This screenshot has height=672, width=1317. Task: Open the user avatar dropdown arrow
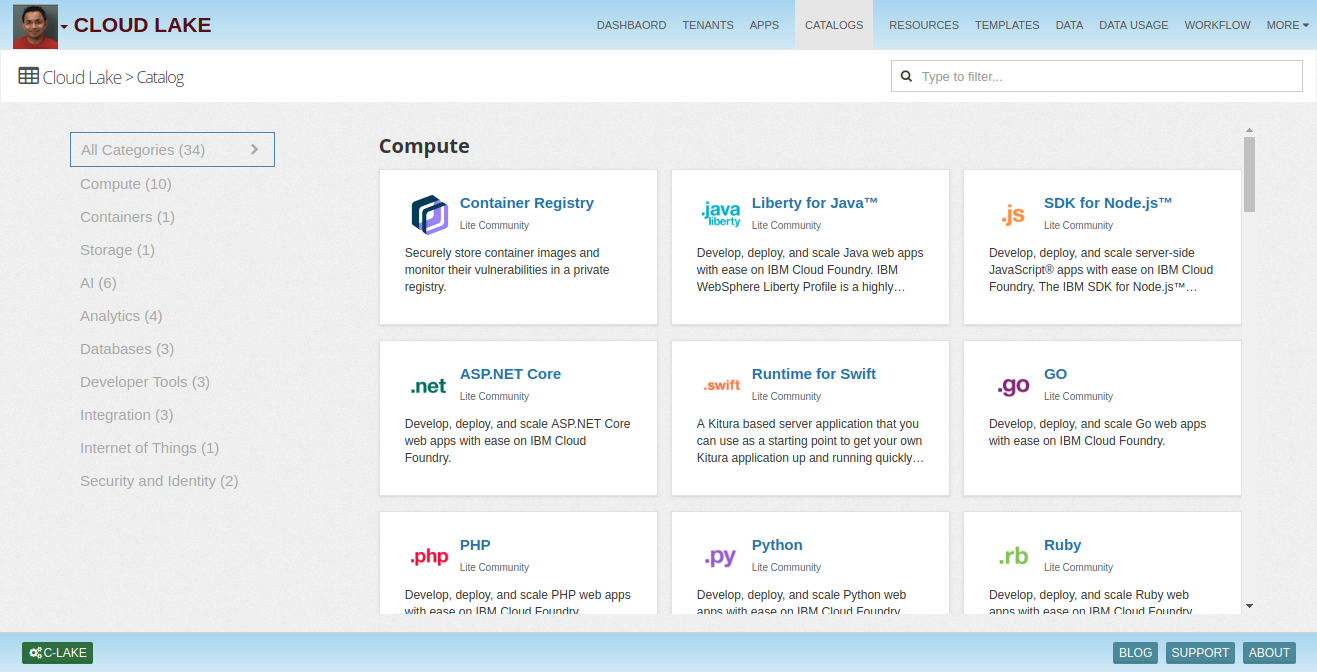coord(65,27)
